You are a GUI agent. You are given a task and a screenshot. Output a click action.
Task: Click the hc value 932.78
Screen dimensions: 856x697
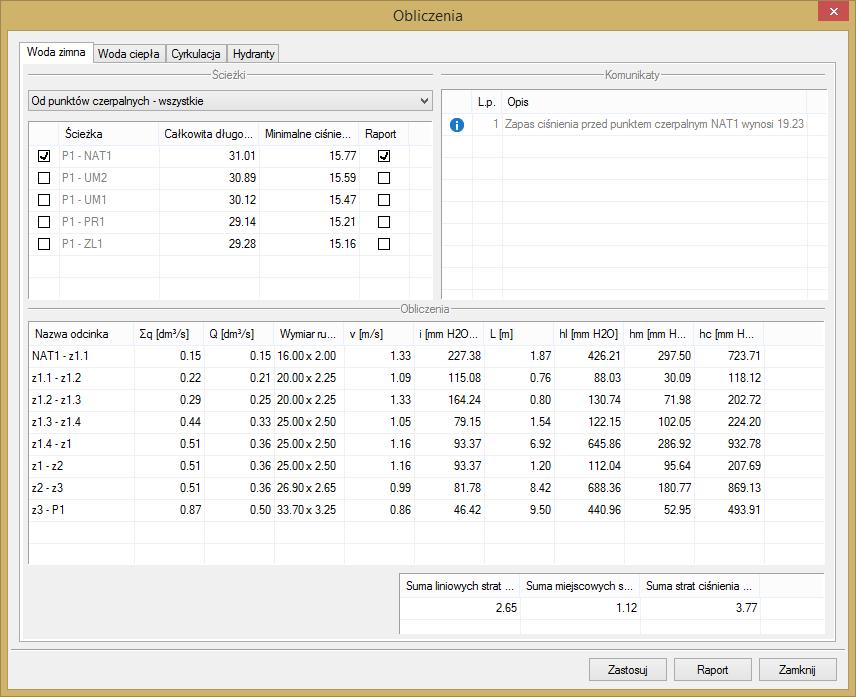tap(744, 444)
